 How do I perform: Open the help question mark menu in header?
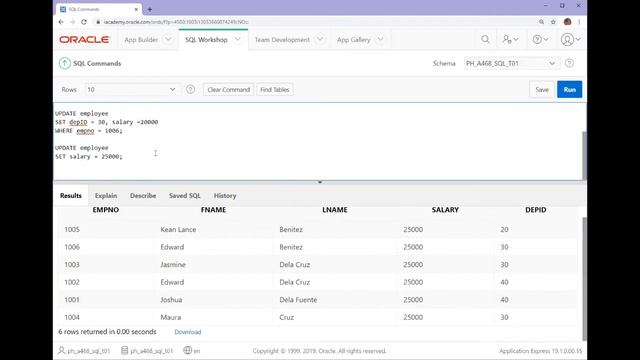(540, 39)
